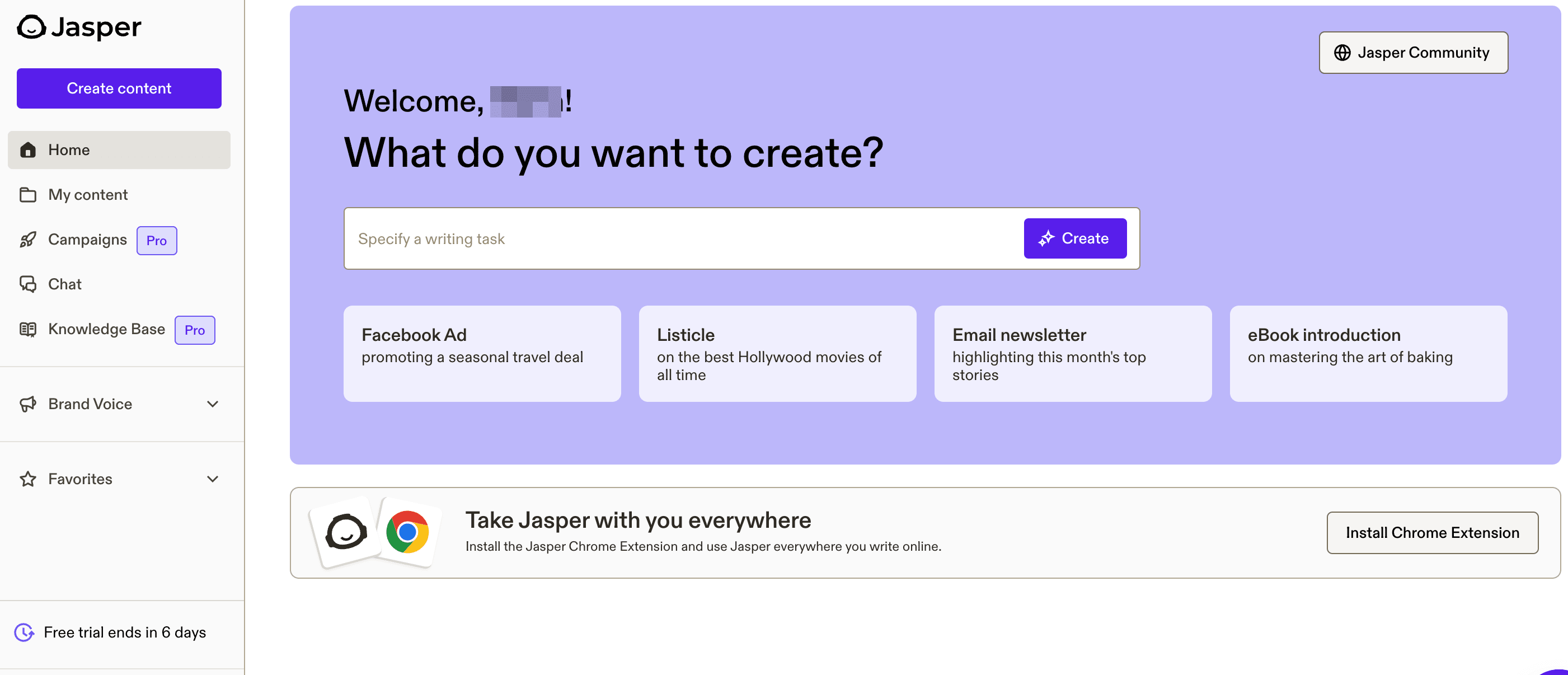The image size is (1568, 675).
Task: Click the Knowledge Base book icon
Action: [28, 329]
